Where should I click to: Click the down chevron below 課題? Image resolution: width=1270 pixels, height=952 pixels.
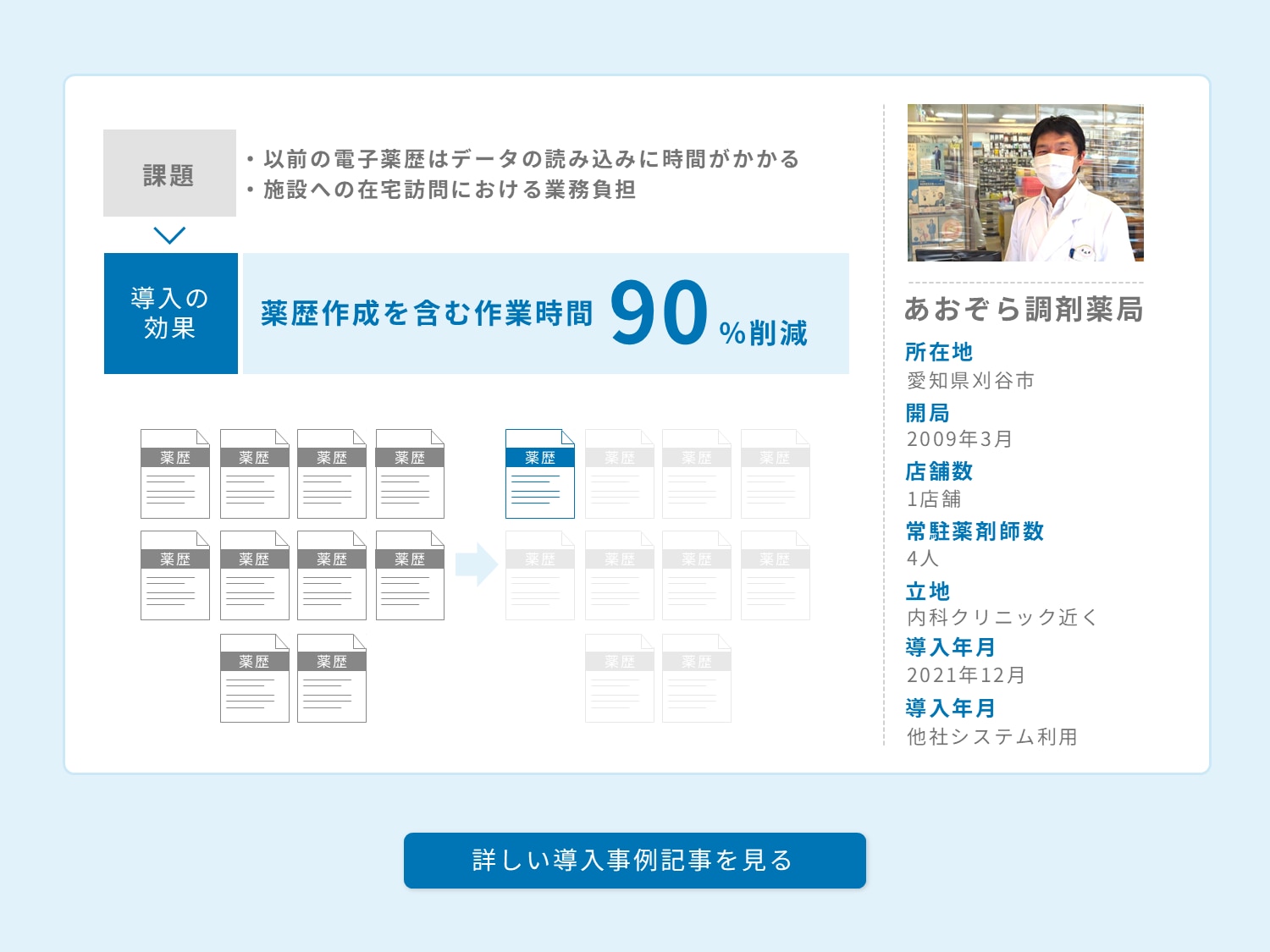[x=169, y=235]
